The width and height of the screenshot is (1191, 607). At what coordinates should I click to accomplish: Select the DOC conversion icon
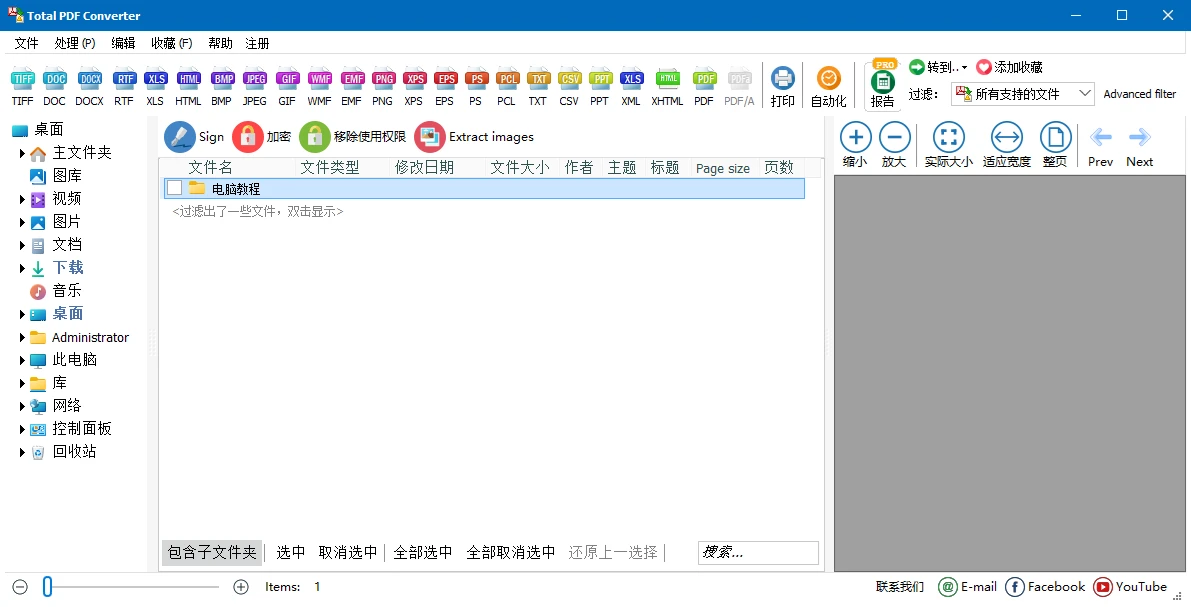54,86
